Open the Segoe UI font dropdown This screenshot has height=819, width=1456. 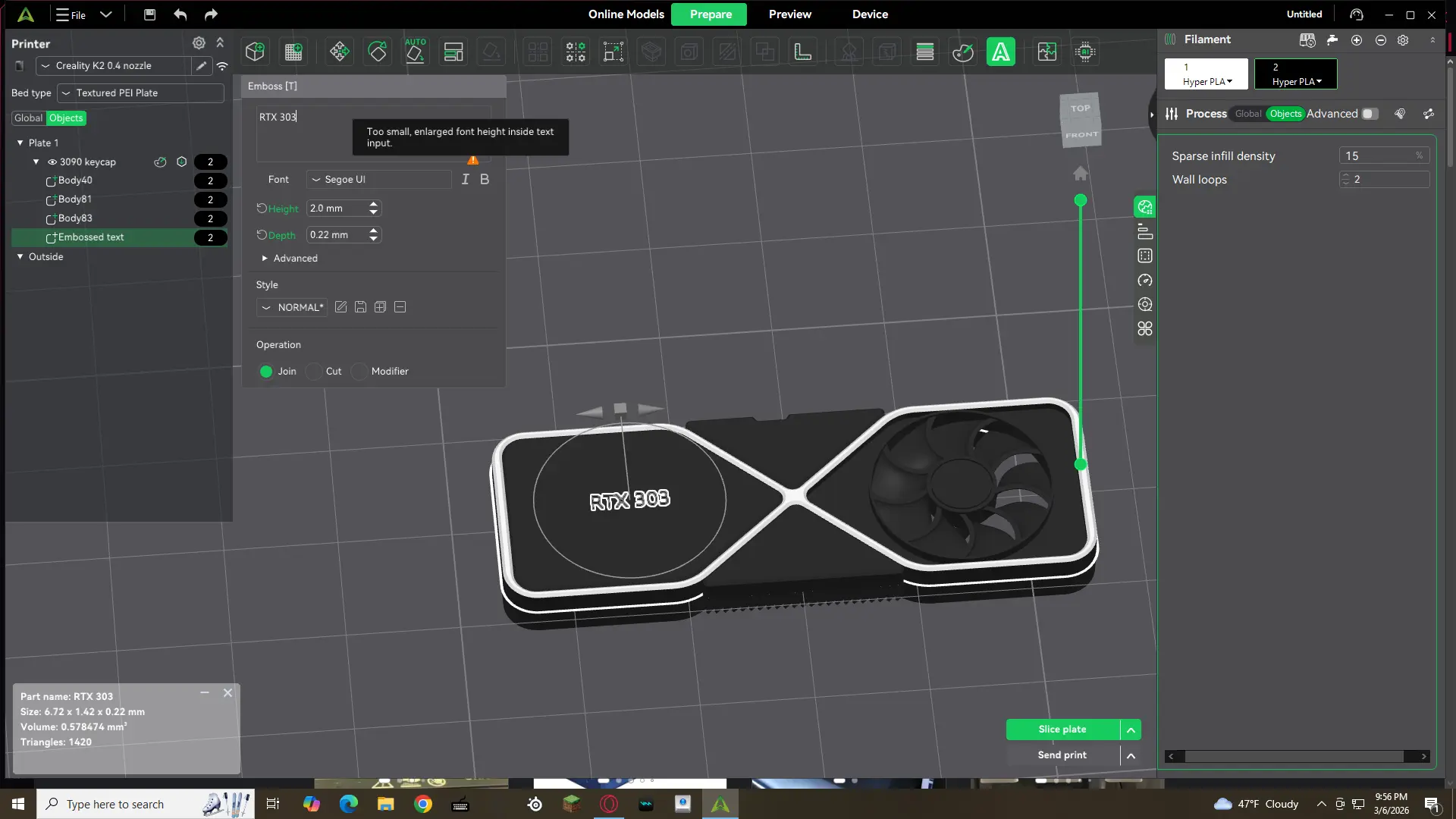coord(379,180)
